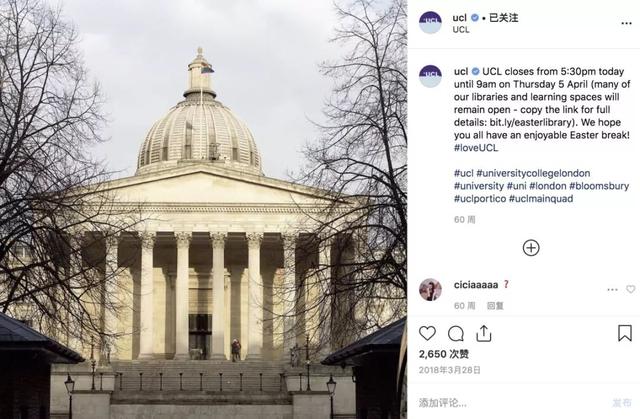Viewport: 640px width, 419px height.
Task: Toggle following status 已关注
Action: [x=504, y=18]
